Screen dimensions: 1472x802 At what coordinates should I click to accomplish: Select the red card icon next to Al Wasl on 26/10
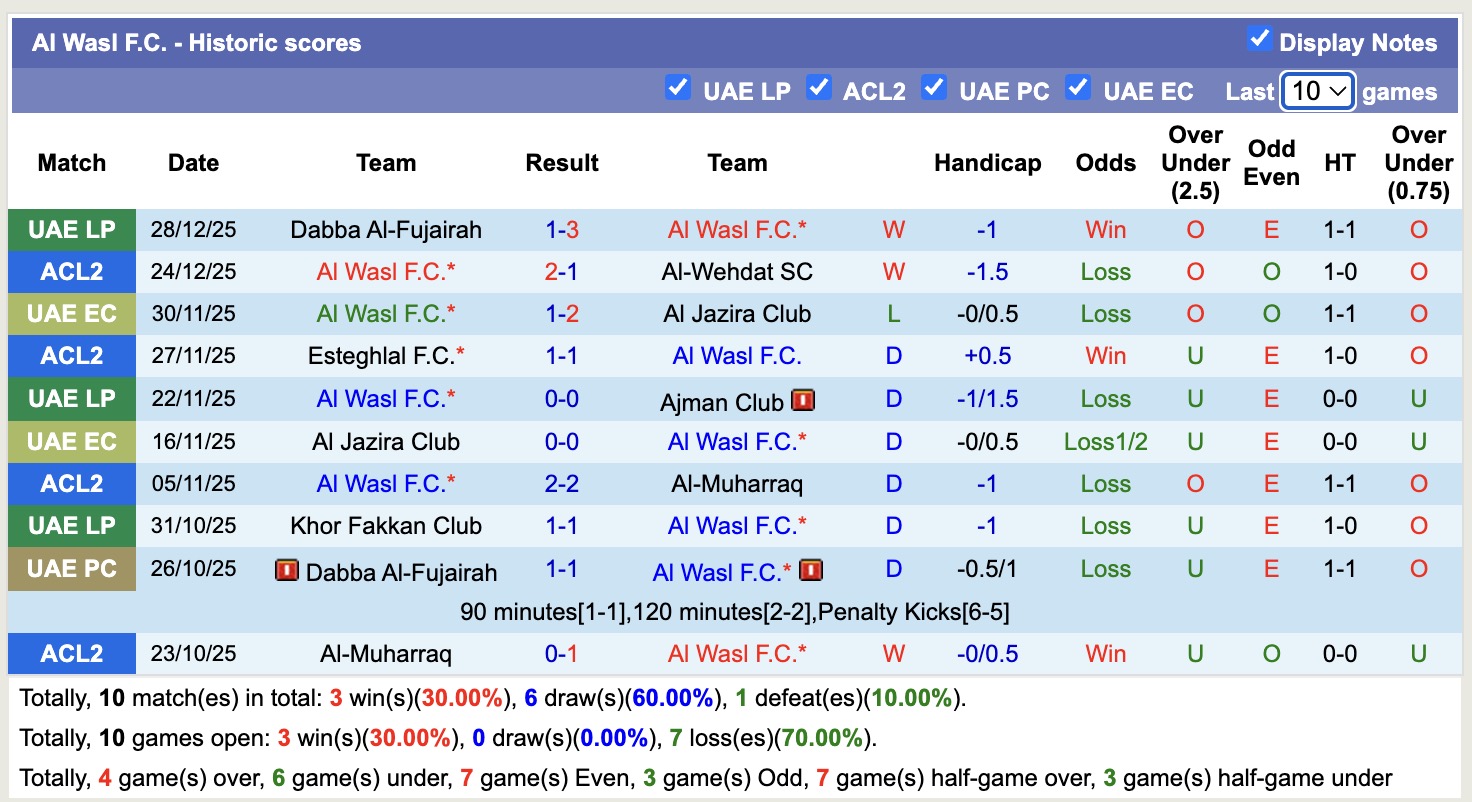tap(812, 569)
